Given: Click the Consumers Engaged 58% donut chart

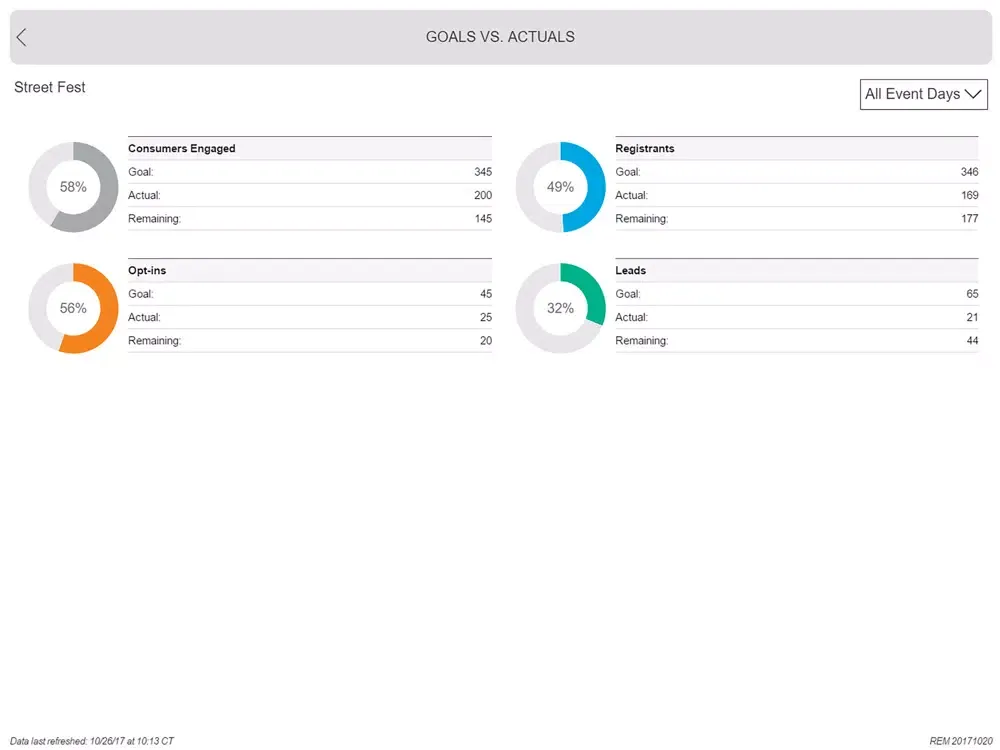Looking at the screenshot, I should coord(73,187).
